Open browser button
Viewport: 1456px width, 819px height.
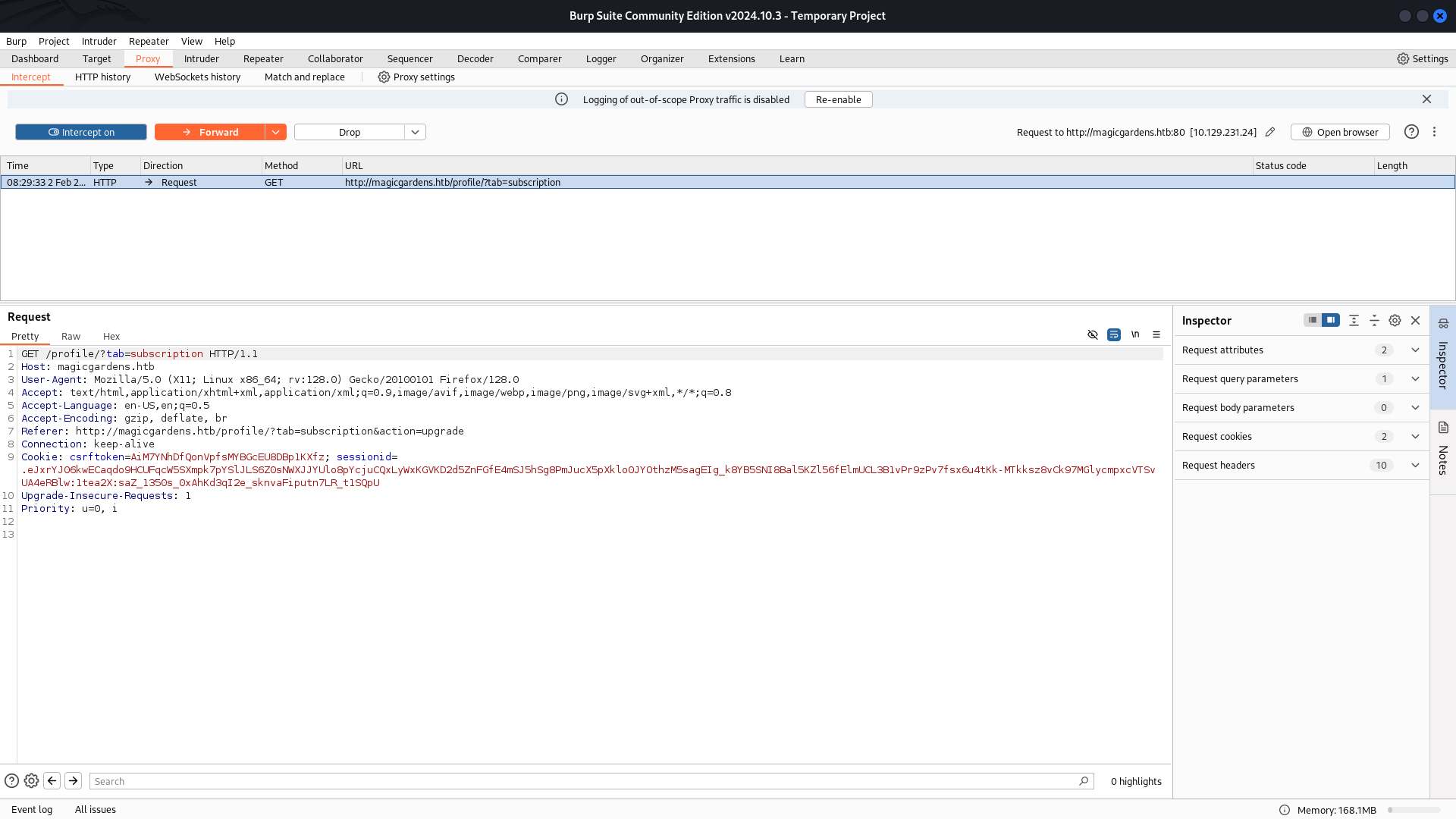coord(1340,132)
